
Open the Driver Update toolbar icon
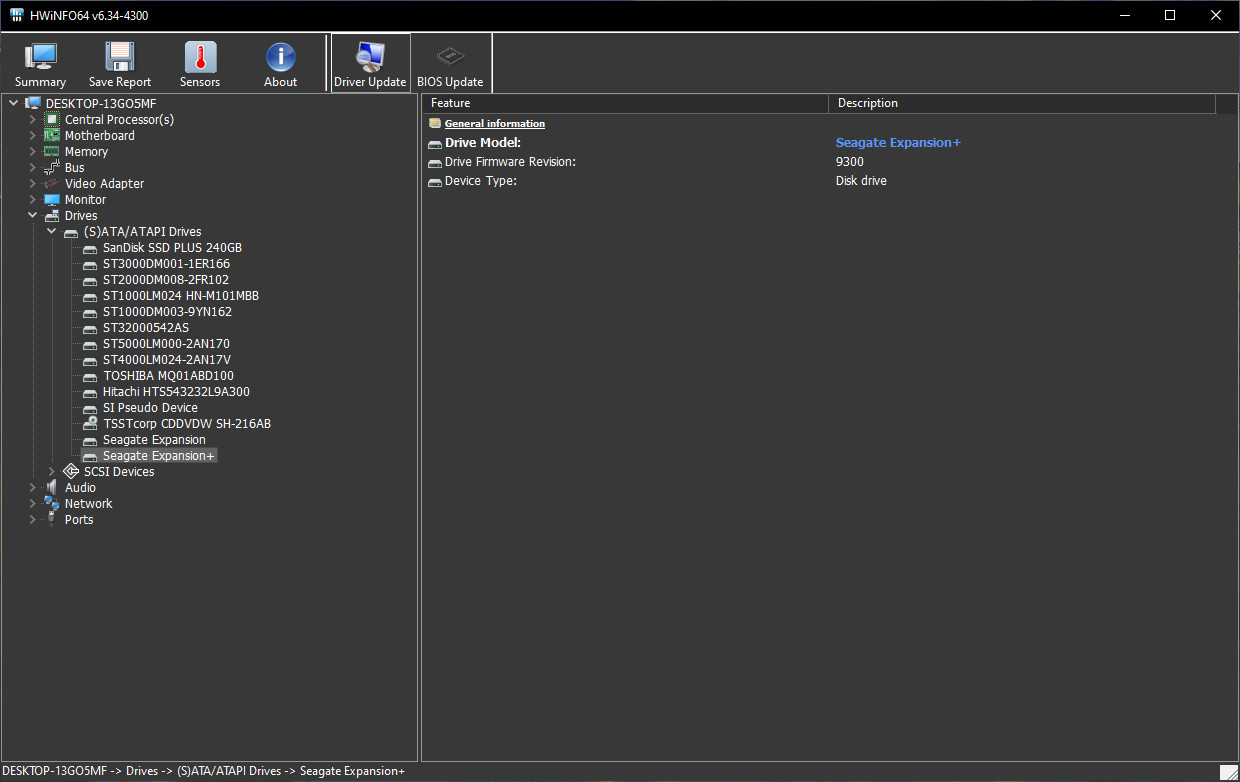pos(370,56)
